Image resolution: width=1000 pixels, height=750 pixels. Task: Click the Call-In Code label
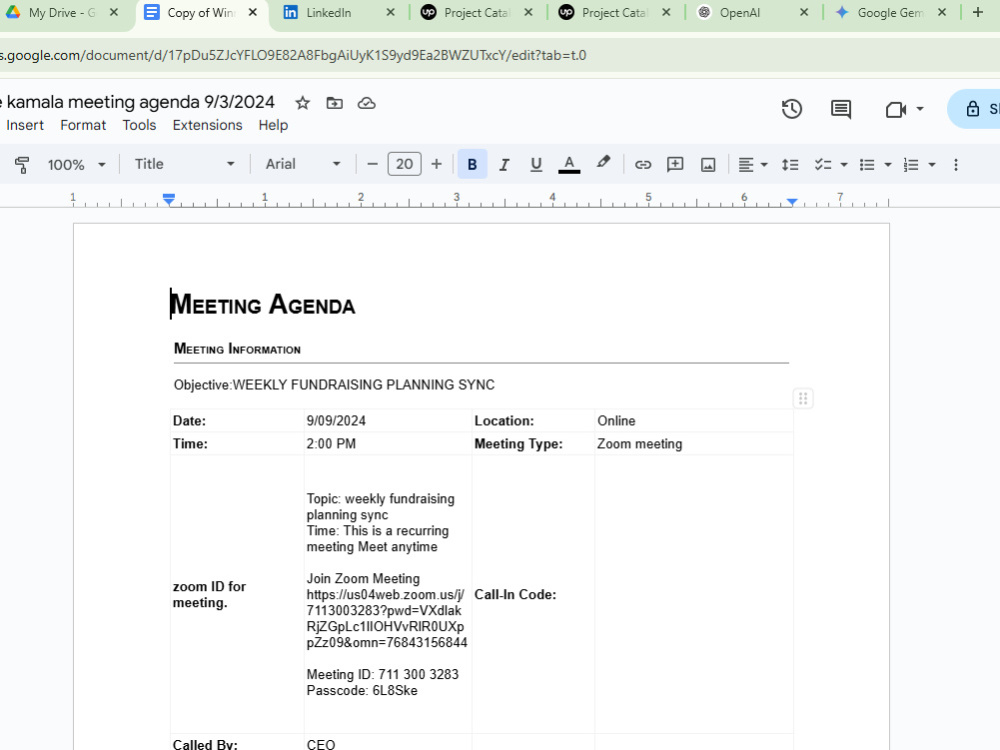[x=515, y=594]
